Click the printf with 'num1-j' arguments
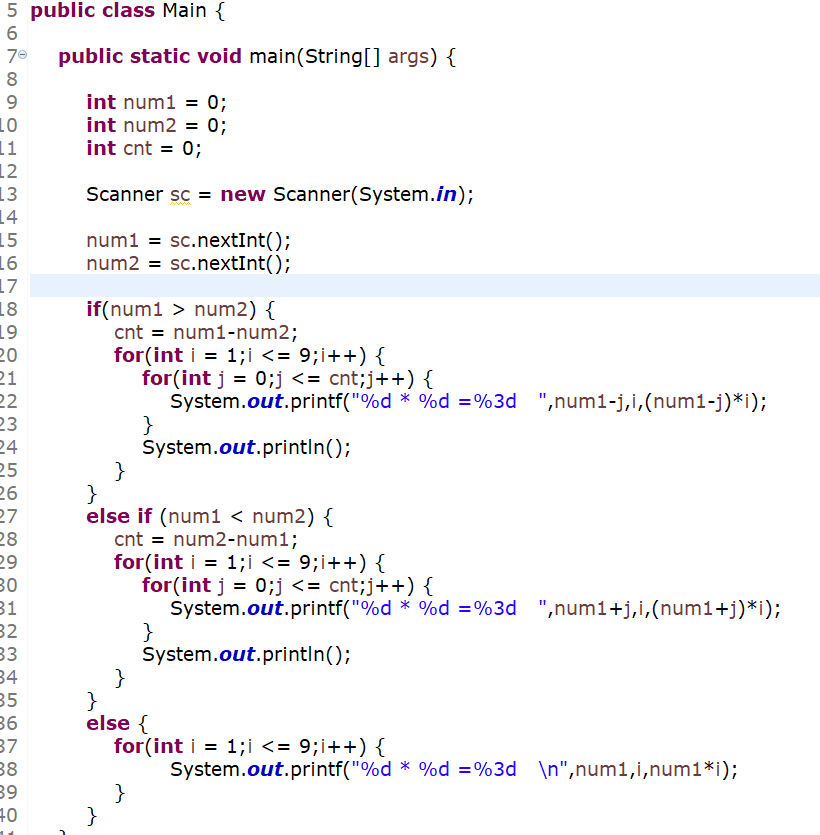 [x=469, y=402]
